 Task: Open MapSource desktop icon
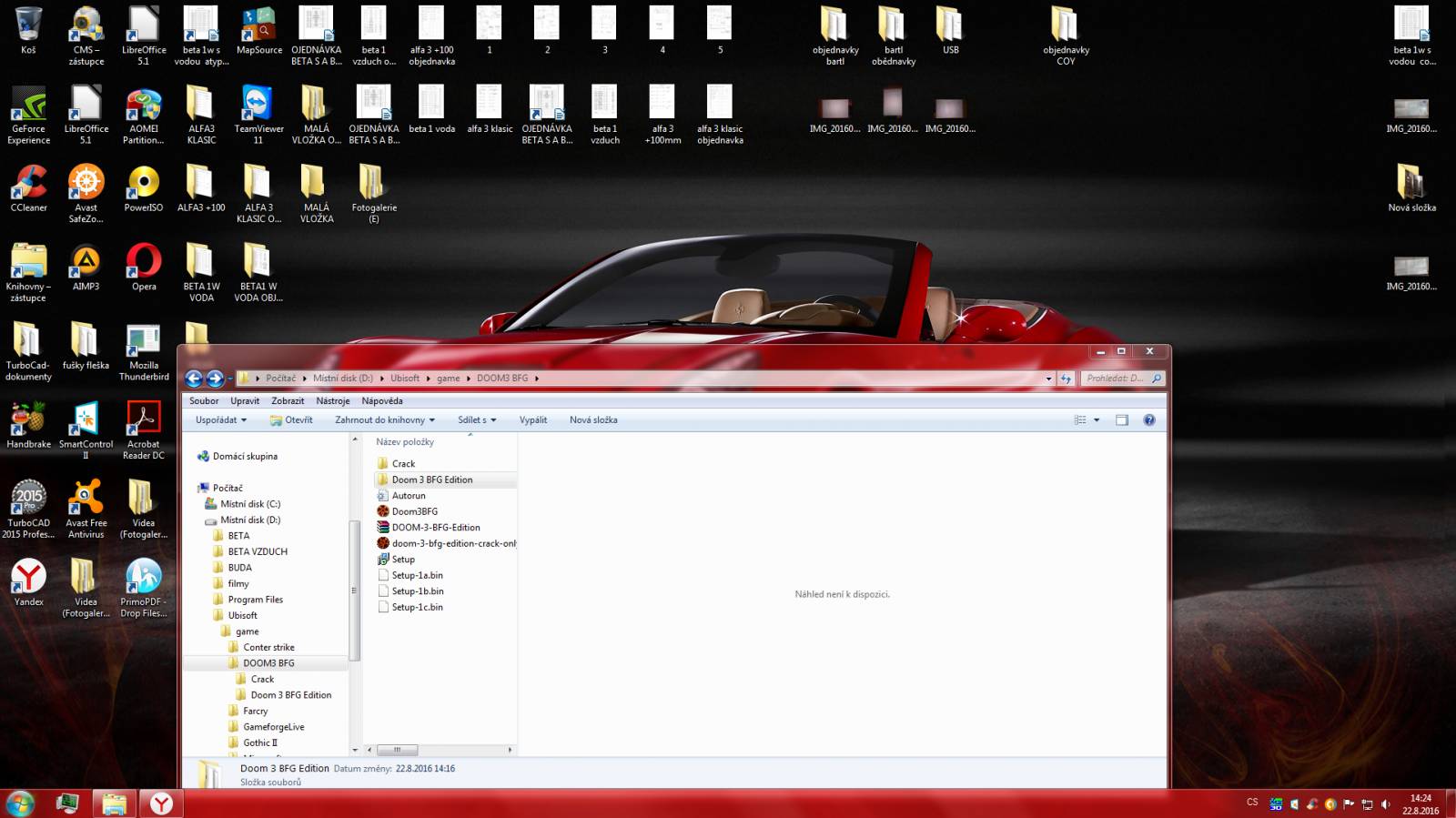click(259, 31)
